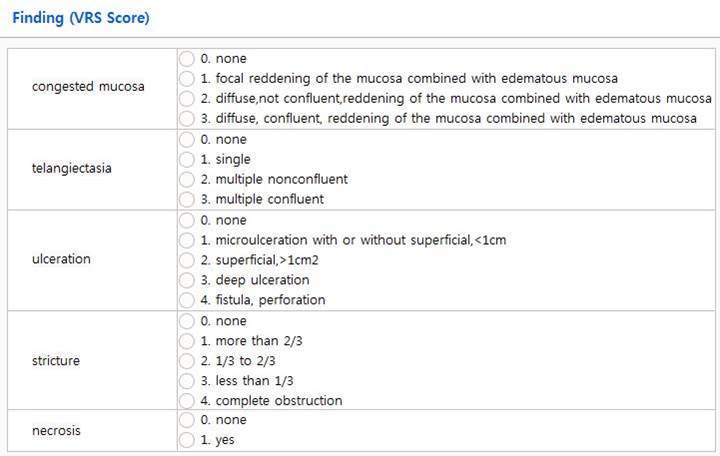The height and width of the screenshot is (456, 720).
Task: Pick deep ulceration option
Action: point(187,280)
